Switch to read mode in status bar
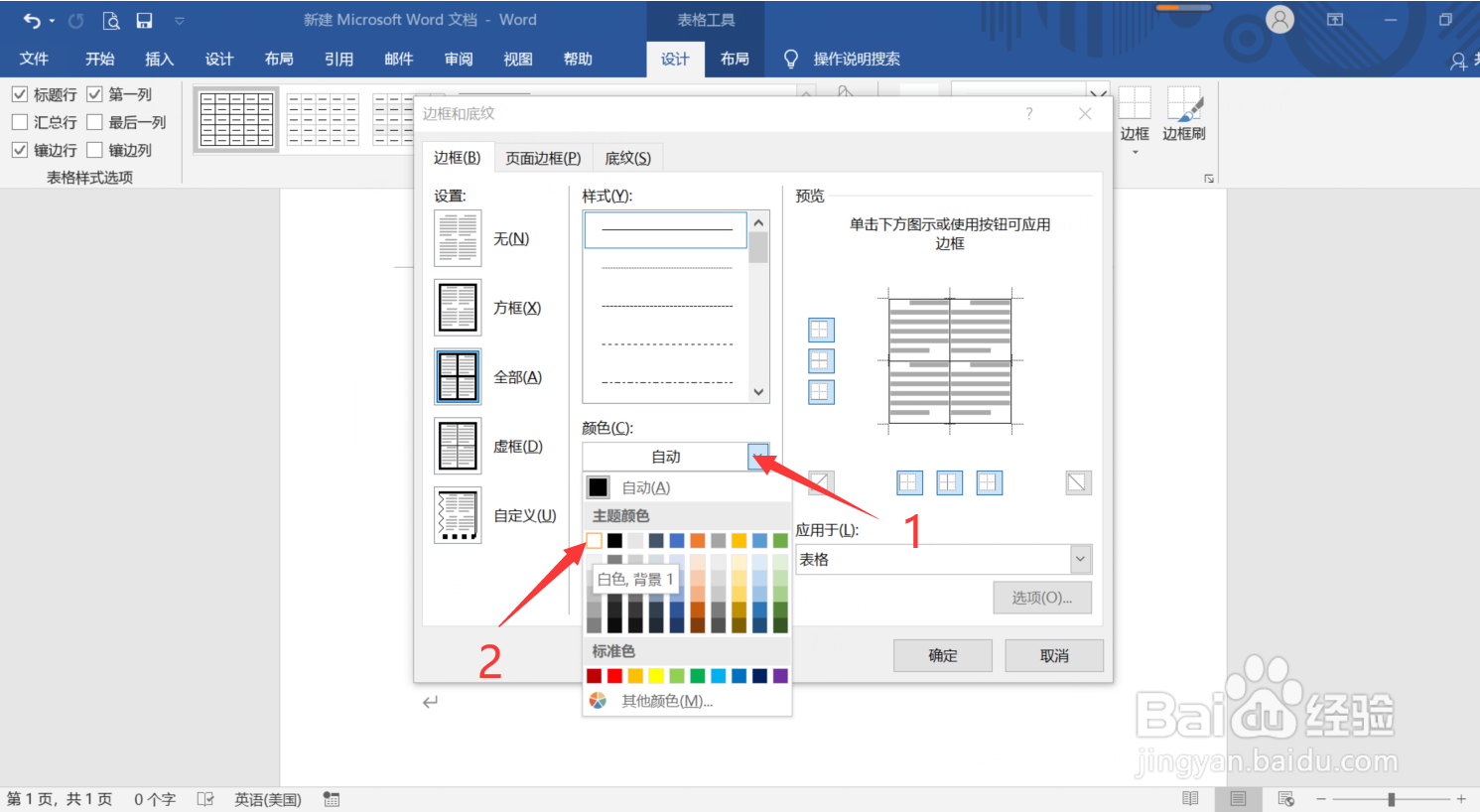This screenshot has height=812, width=1480. [1190, 798]
